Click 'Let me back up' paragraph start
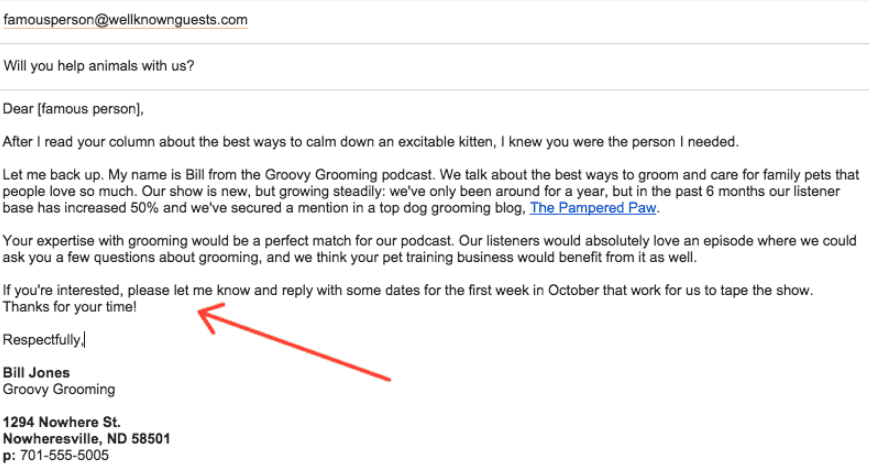The height and width of the screenshot is (468, 869). tap(52, 175)
